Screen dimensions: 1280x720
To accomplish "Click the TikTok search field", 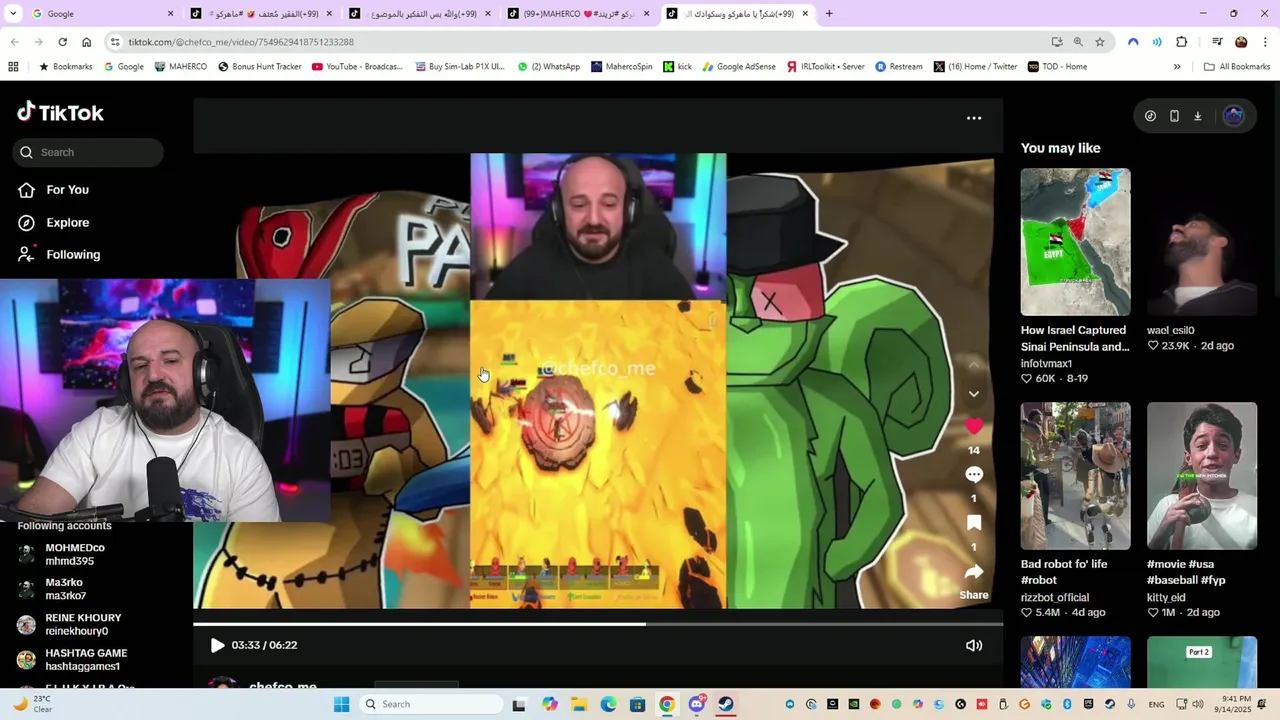I will [x=89, y=152].
